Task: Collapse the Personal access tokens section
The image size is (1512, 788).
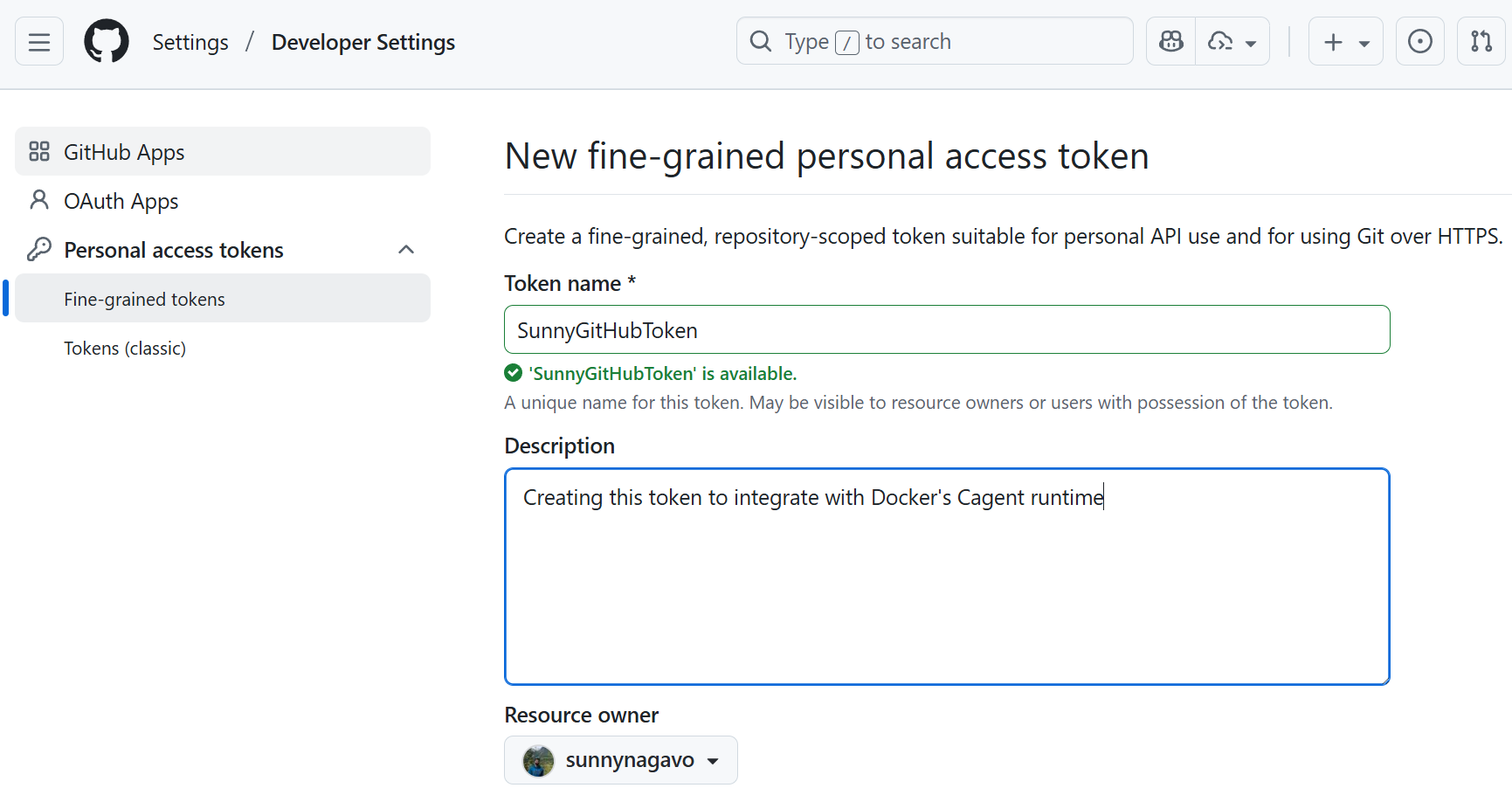Action: 406,250
